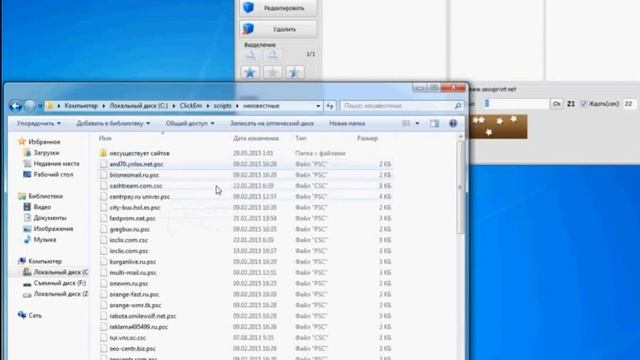640x360 pixels.
Task: Click the 'Компьютер' icon in the navigation pane
Action: pyautogui.click(x=22, y=261)
